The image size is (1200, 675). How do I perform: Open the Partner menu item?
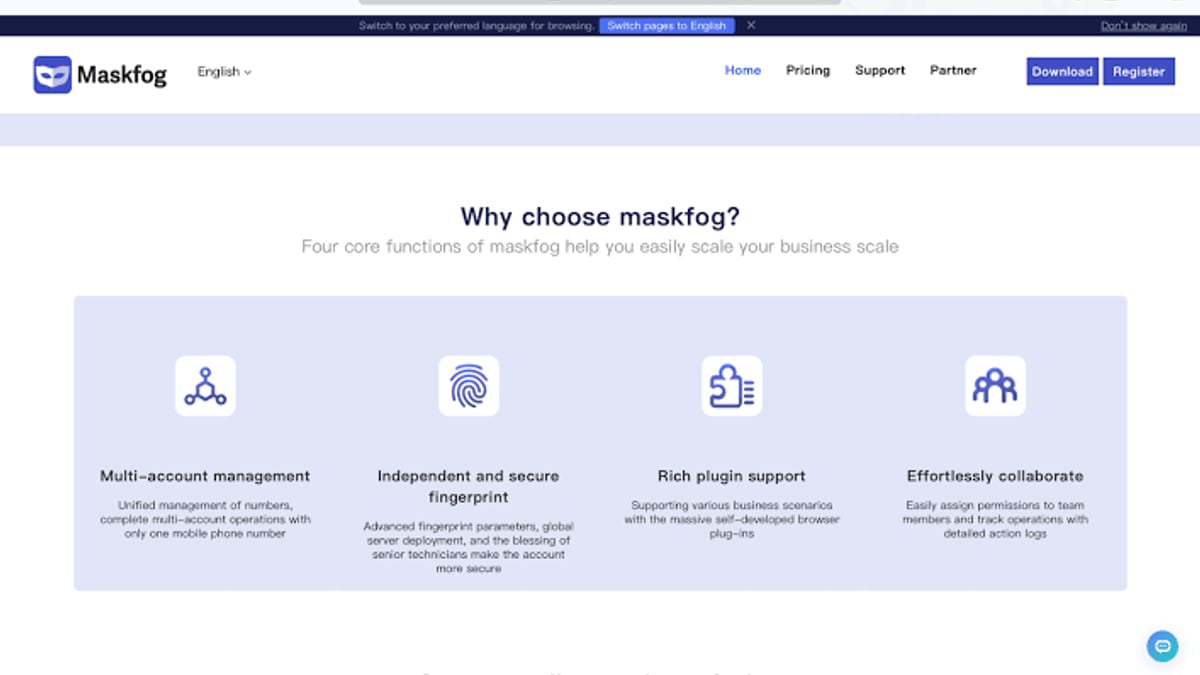953,70
